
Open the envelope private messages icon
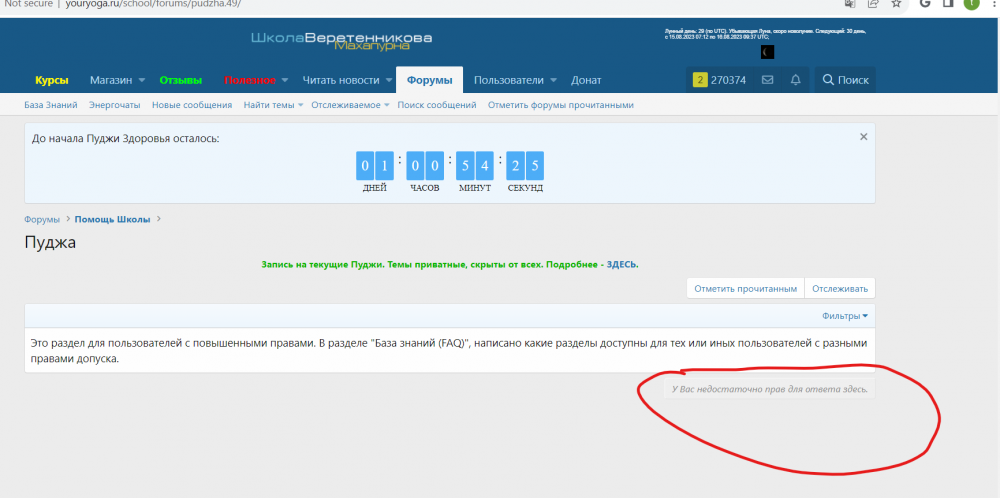click(768, 80)
